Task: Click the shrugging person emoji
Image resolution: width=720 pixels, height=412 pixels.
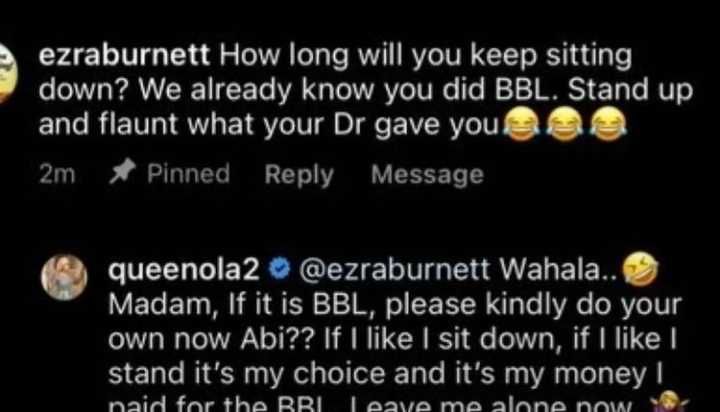Action: [x=669, y=402]
